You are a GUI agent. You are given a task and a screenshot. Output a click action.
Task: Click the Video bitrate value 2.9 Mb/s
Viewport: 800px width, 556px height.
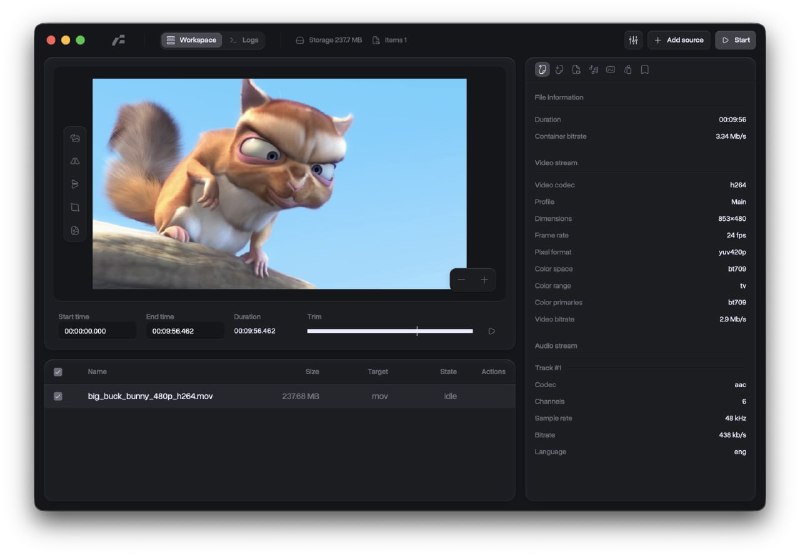coord(733,319)
